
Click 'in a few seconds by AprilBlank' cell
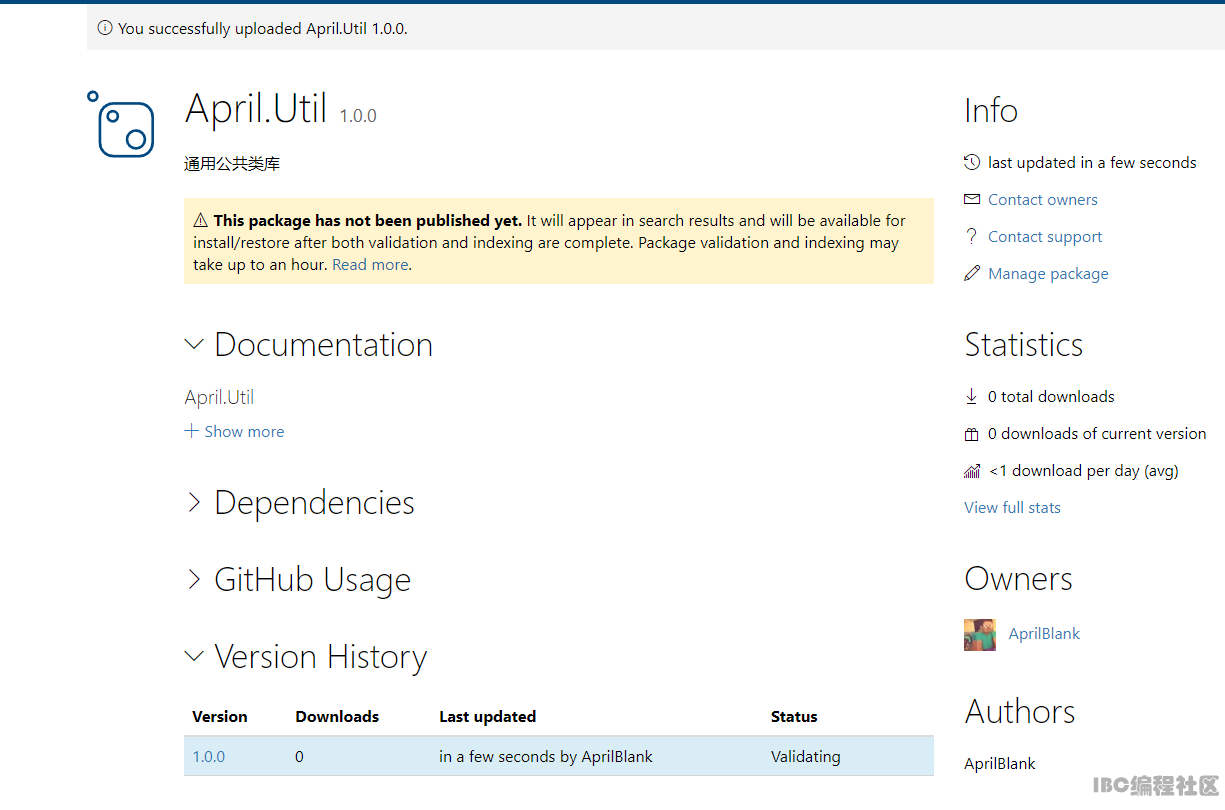click(546, 756)
